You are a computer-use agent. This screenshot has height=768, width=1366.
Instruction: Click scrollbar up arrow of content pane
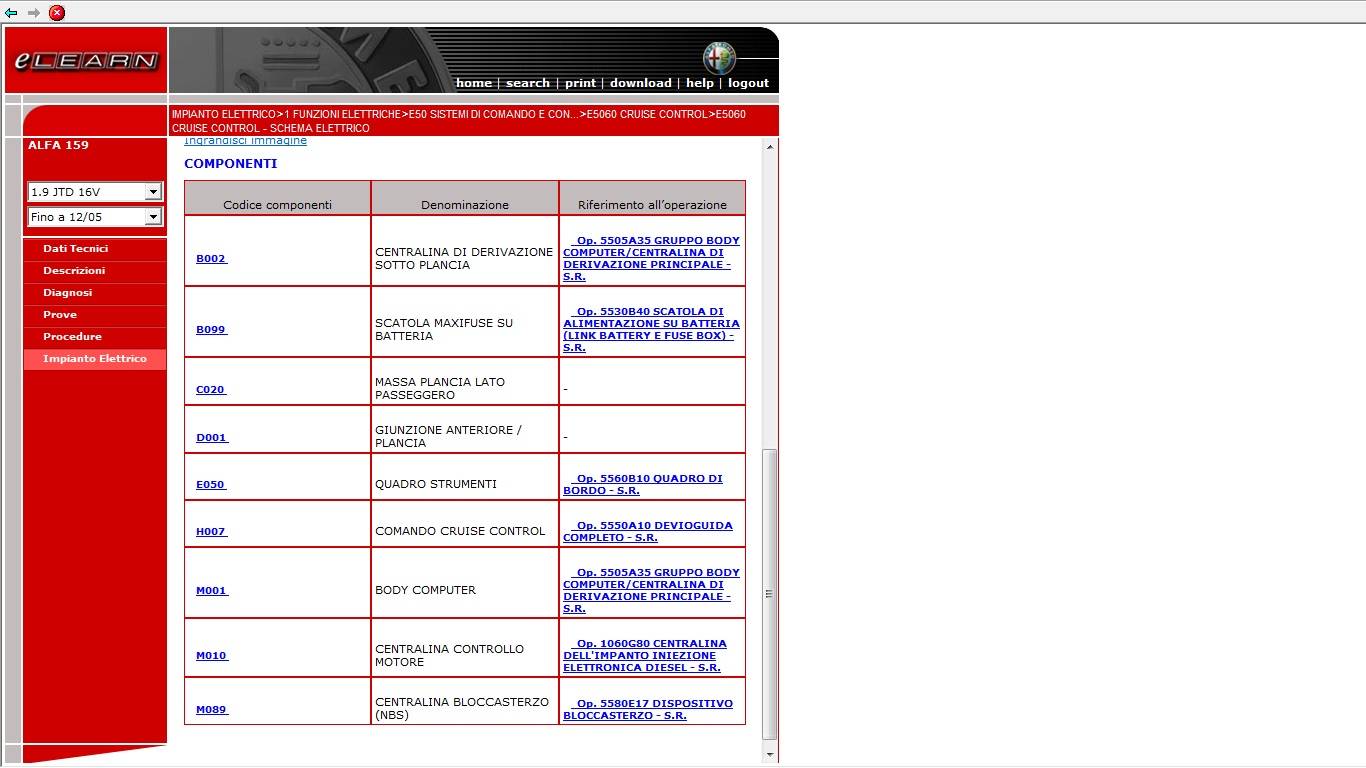[769, 147]
